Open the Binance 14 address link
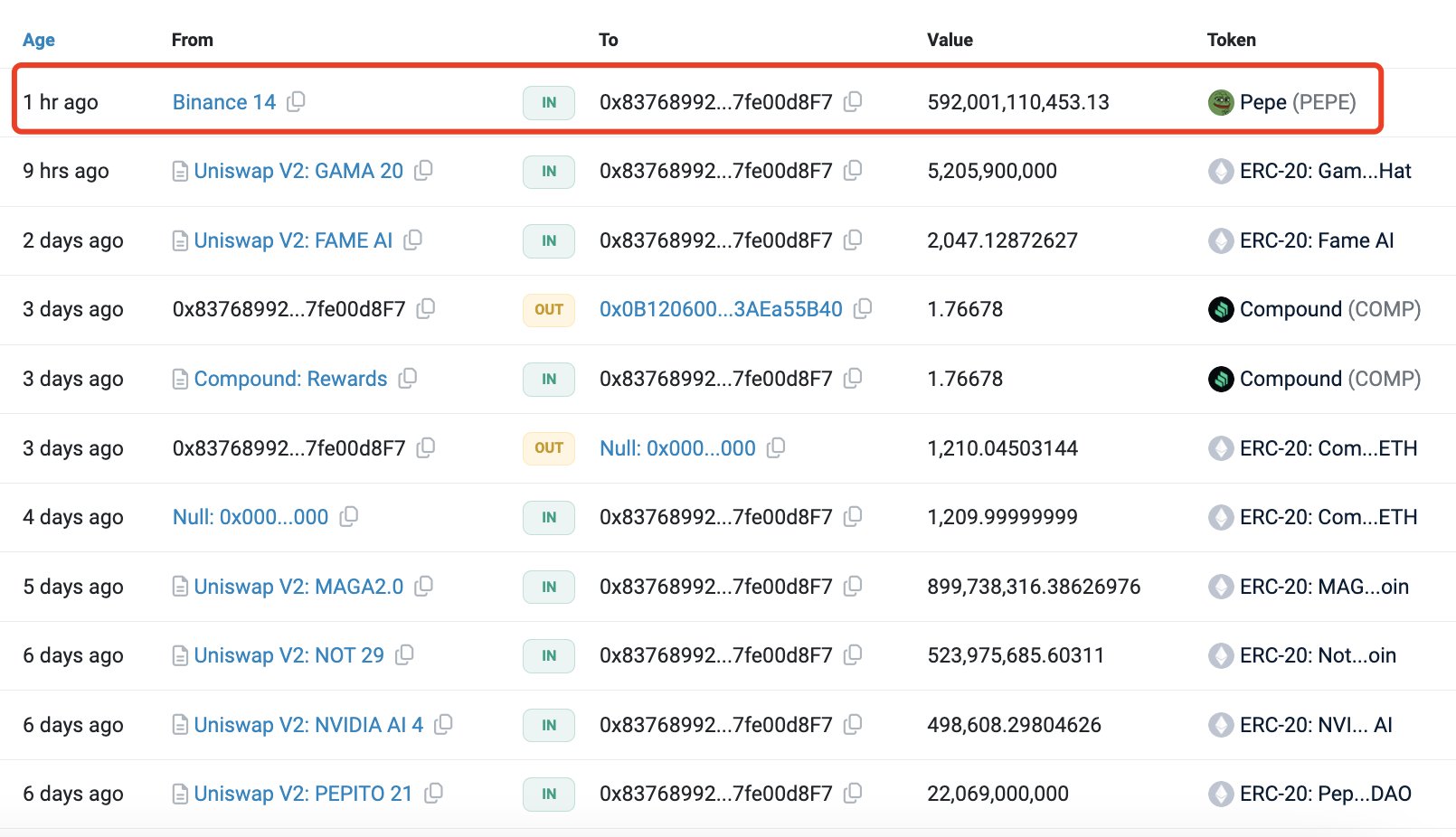1456x837 pixels. 224,102
